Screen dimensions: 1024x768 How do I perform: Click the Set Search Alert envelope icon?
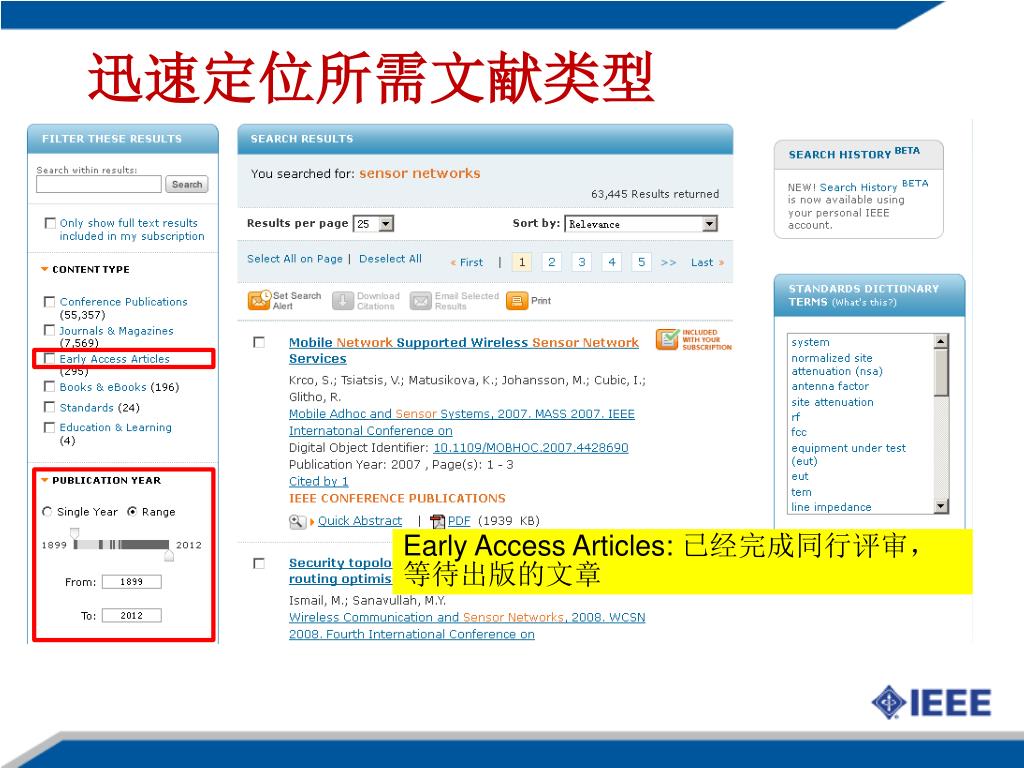[x=259, y=300]
